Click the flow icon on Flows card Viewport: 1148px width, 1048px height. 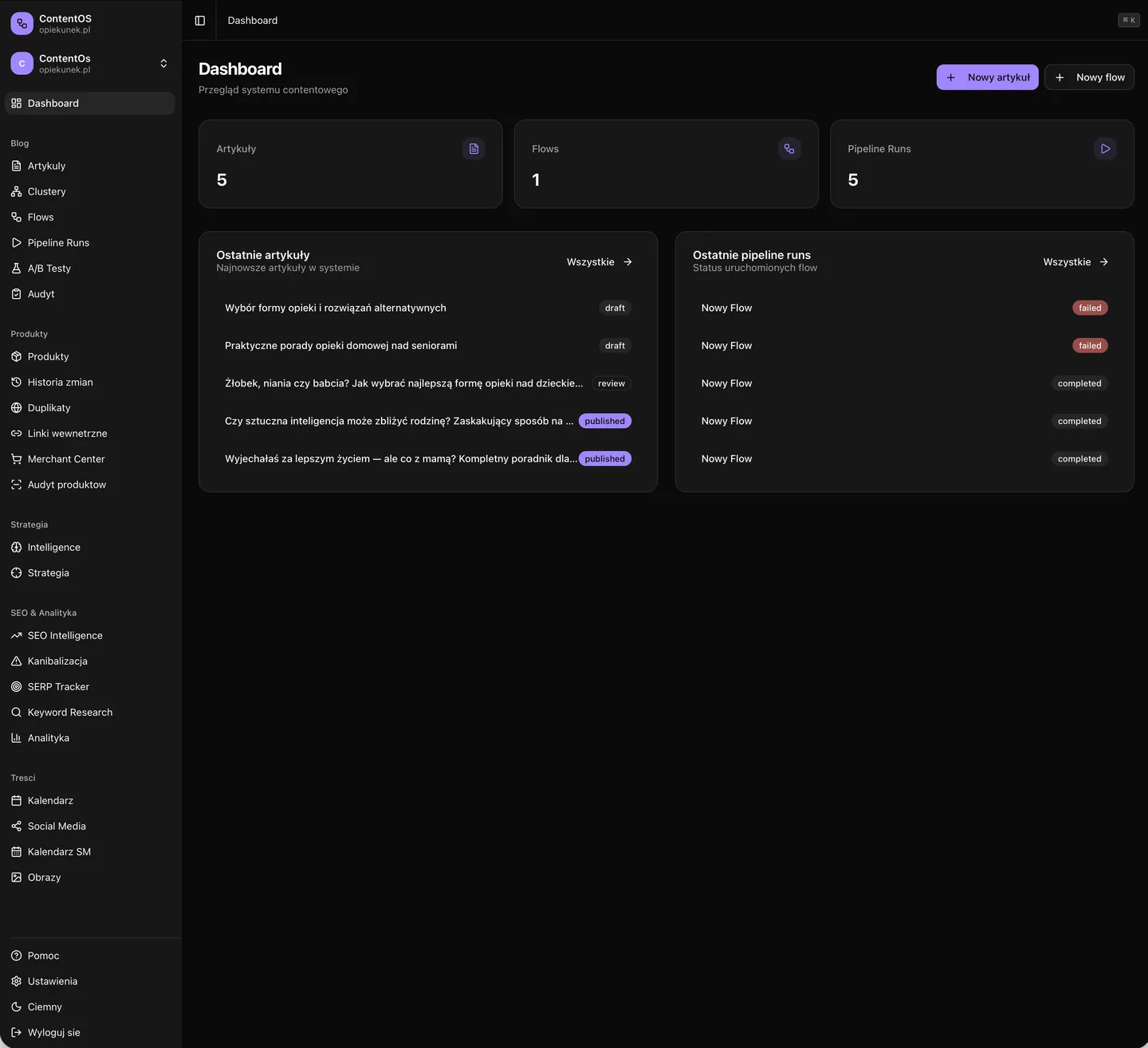(x=789, y=149)
